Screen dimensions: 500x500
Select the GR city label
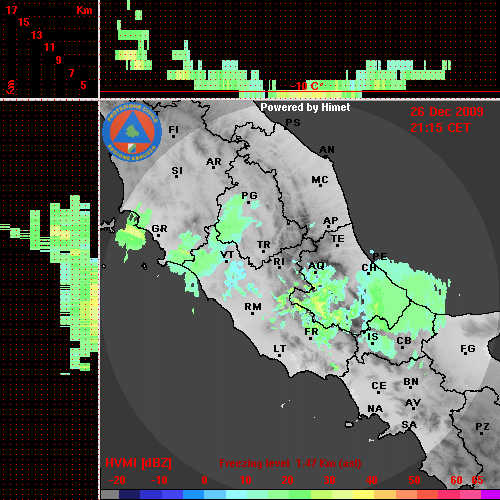click(x=159, y=228)
